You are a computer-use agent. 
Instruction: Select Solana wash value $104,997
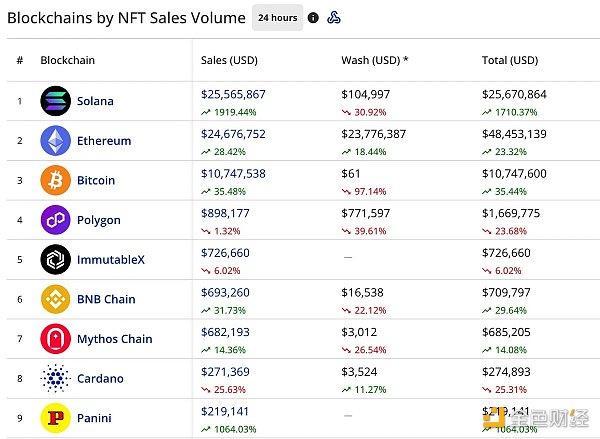(366, 95)
